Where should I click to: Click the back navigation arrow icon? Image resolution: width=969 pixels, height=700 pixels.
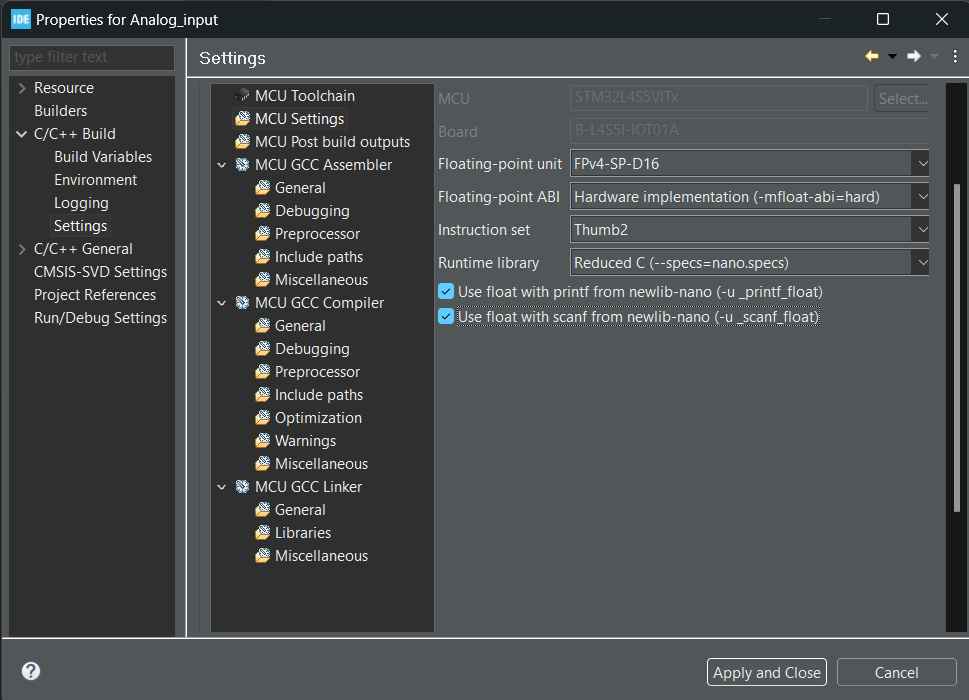(872, 57)
